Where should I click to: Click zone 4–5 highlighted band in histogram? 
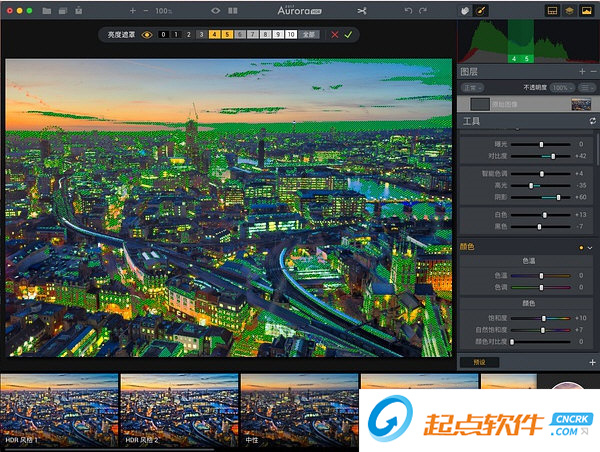pos(520,42)
